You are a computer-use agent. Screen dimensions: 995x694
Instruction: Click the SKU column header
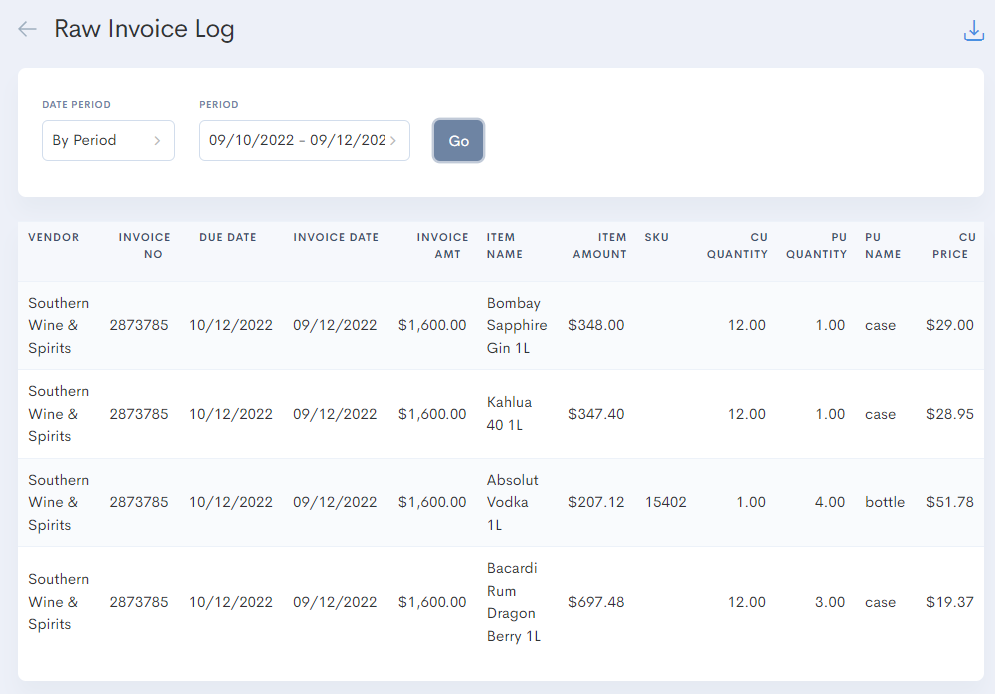[x=657, y=238]
